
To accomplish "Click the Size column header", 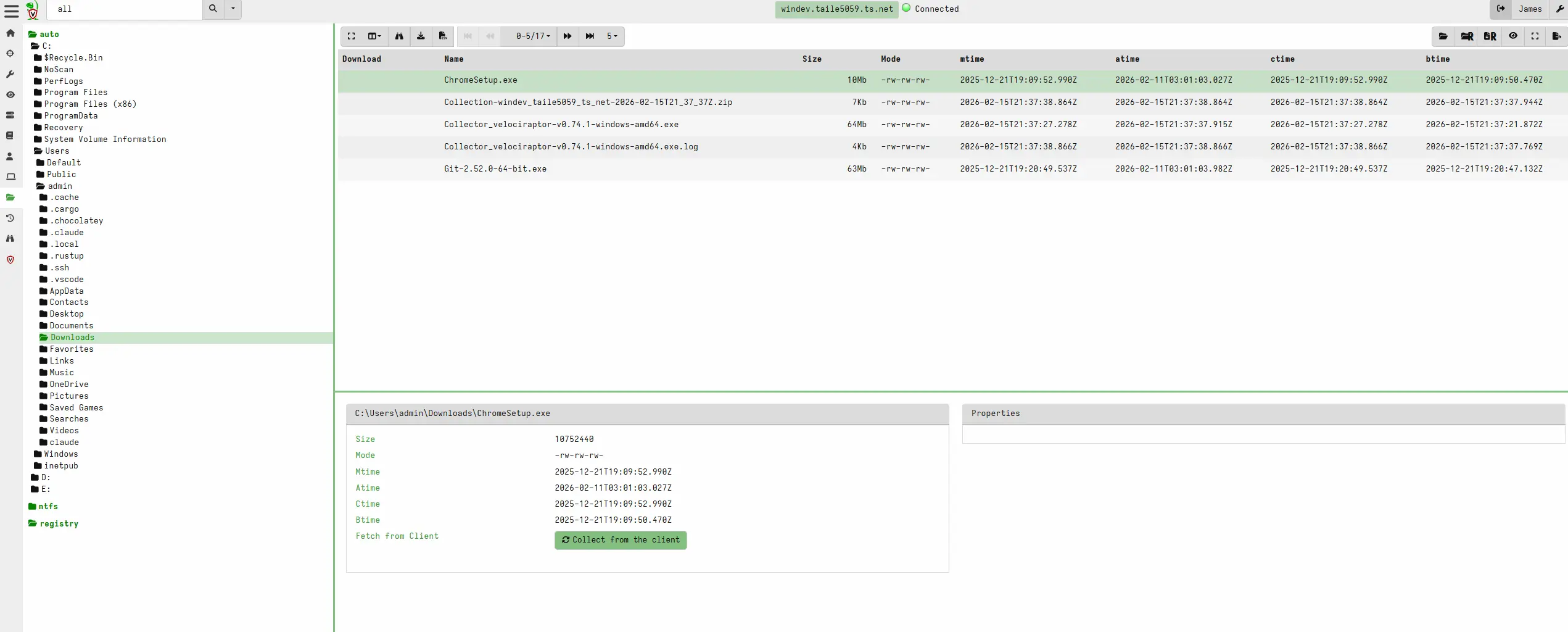I will [812, 59].
